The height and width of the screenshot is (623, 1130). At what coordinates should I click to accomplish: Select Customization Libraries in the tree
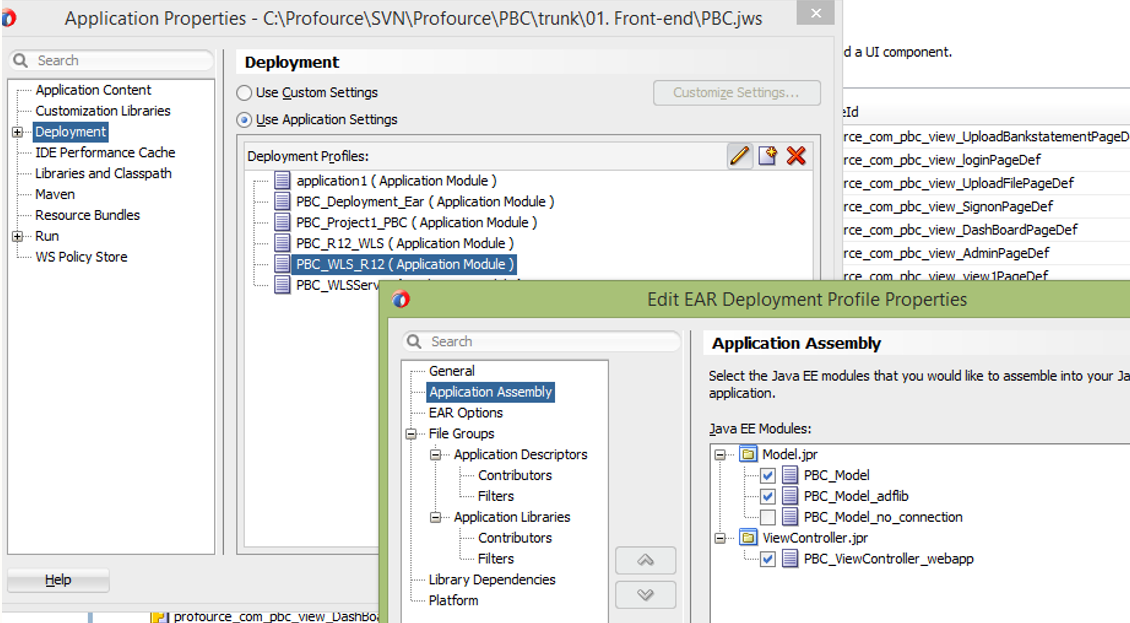click(103, 111)
